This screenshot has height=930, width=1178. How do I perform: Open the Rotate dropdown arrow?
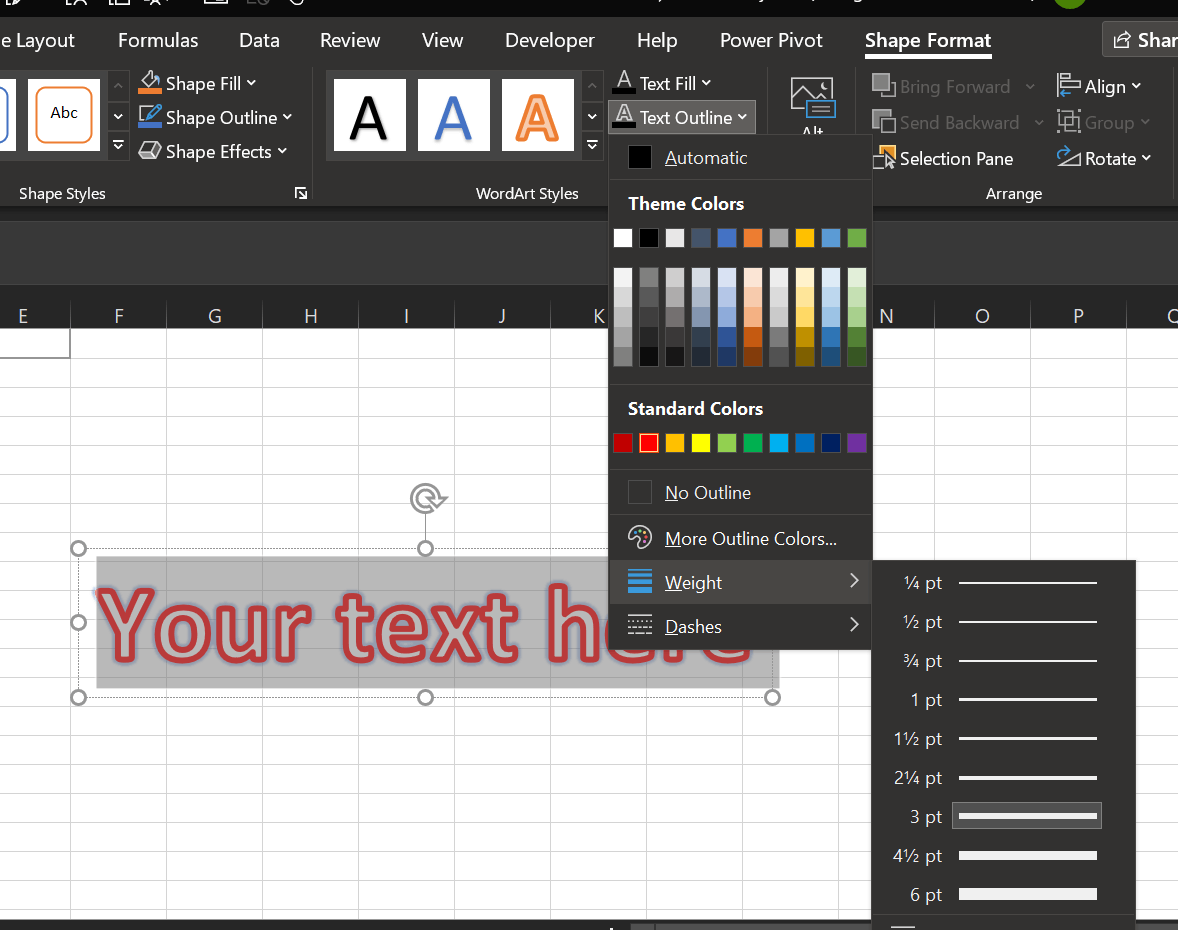pyautogui.click(x=1146, y=159)
